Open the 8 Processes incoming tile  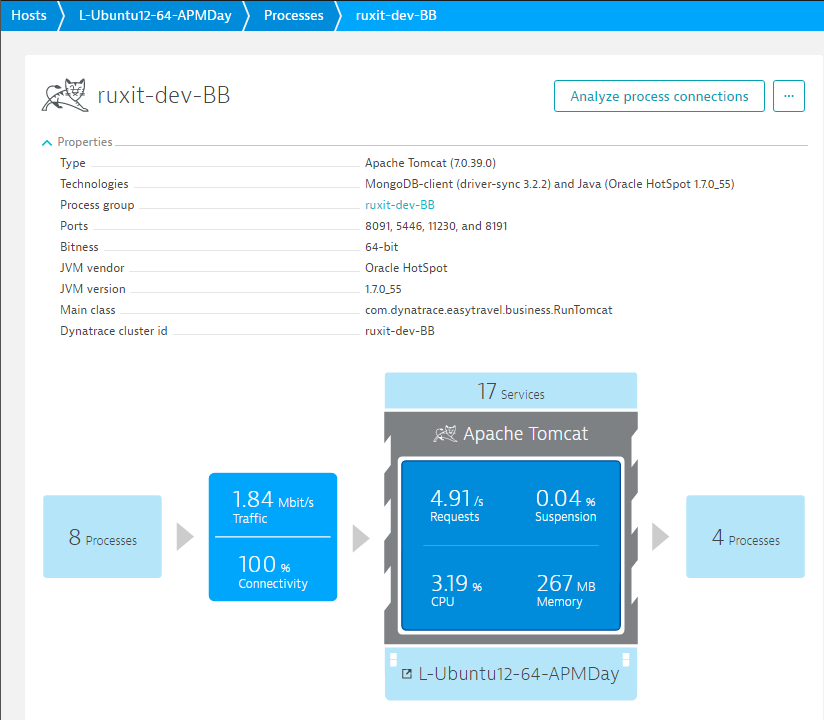click(102, 537)
